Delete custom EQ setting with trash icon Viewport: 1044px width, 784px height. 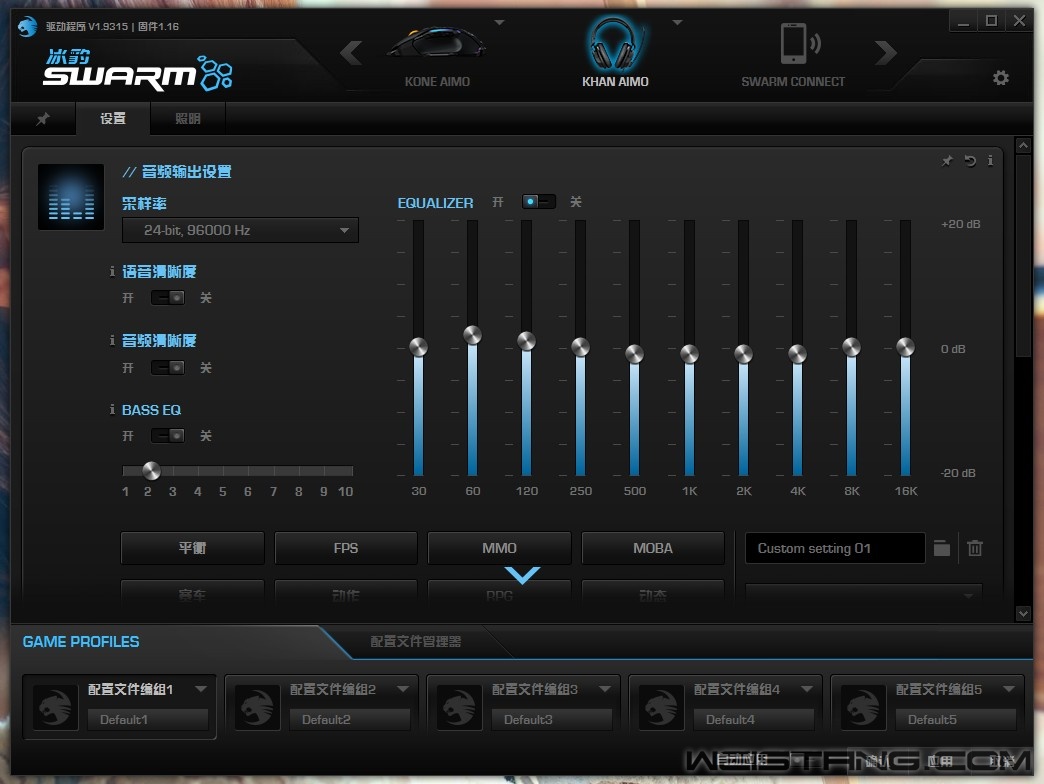point(975,548)
